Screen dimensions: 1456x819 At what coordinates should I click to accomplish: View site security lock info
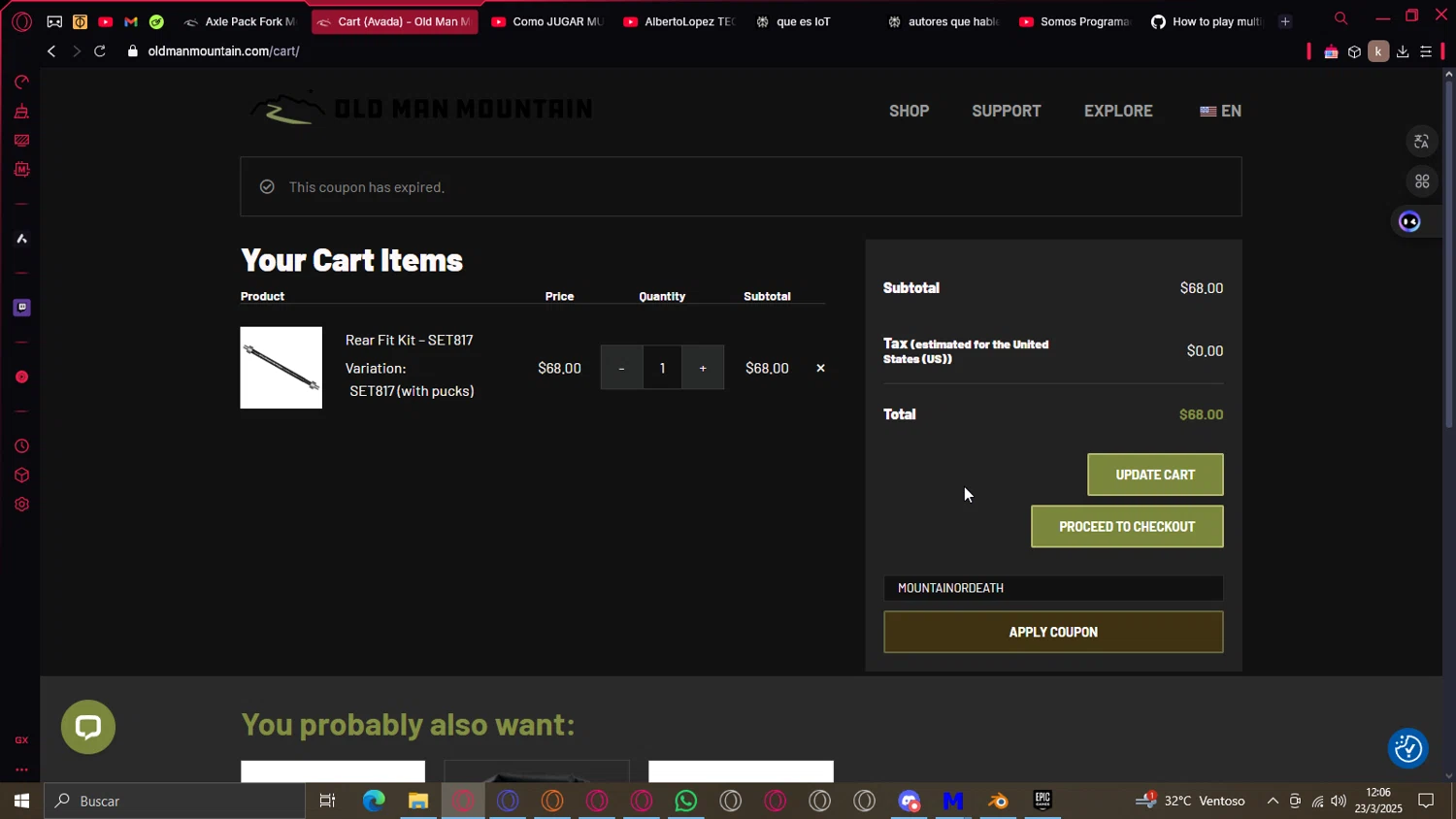[133, 51]
